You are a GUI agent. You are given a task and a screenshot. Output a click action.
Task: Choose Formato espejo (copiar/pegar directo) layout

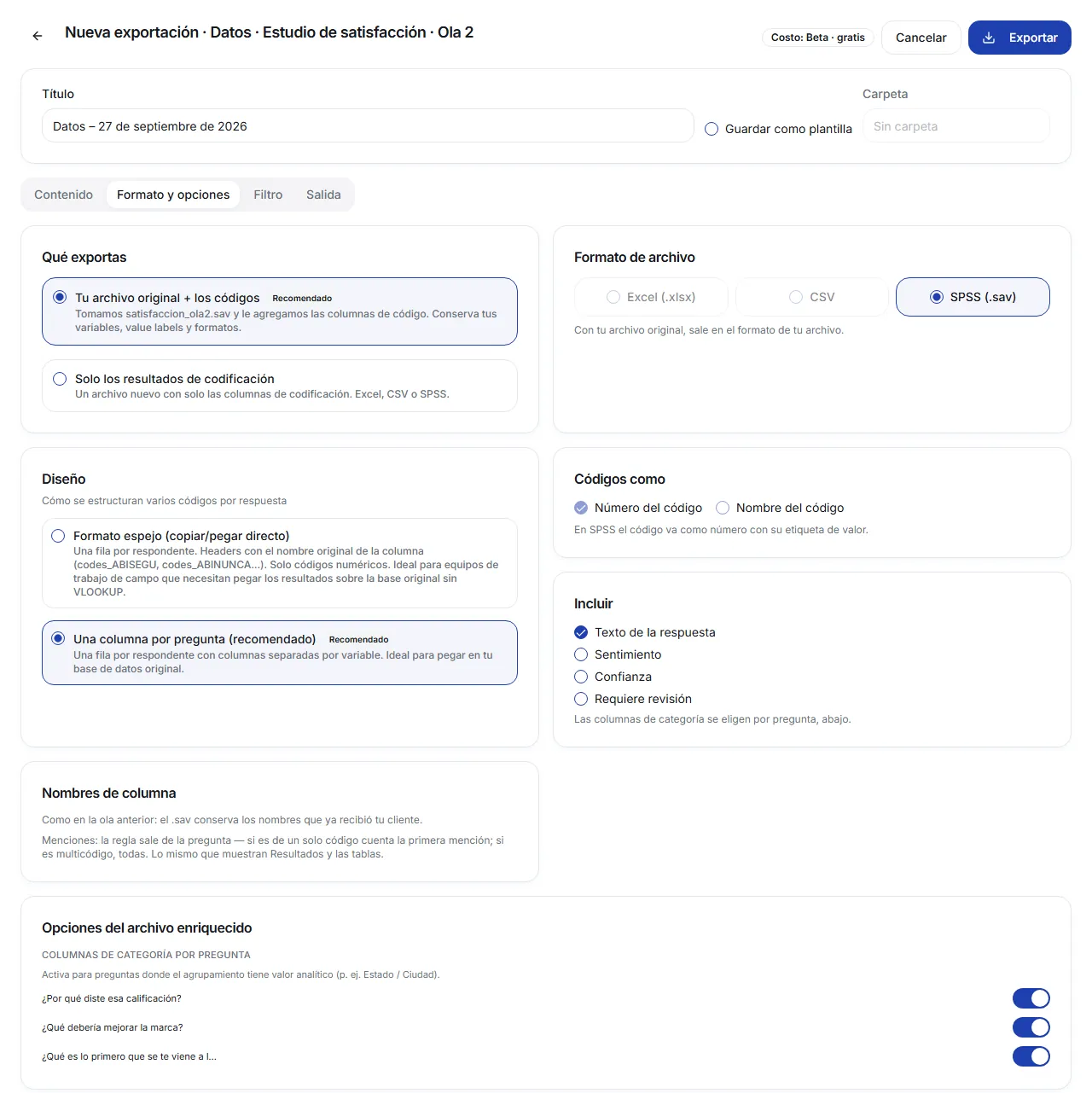click(280, 563)
